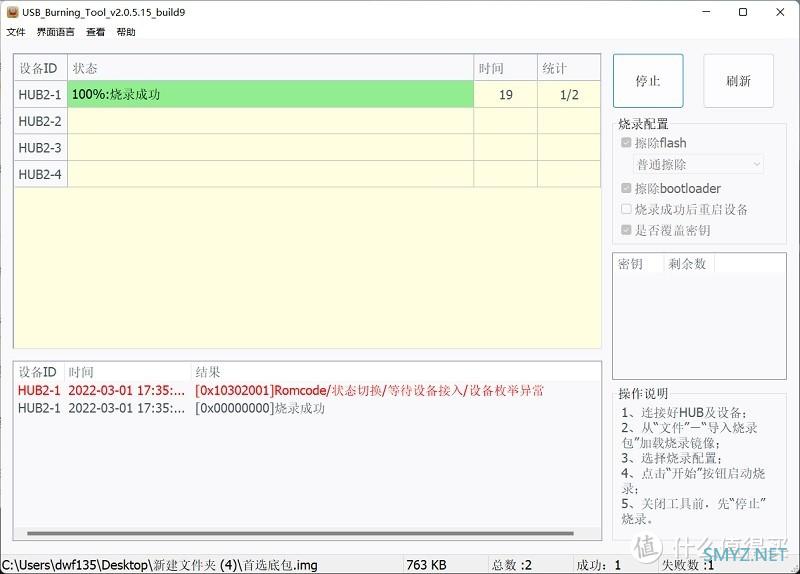Maximize the USB Burning Tool window
This screenshot has height=574, width=800.
tap(743, 12)
